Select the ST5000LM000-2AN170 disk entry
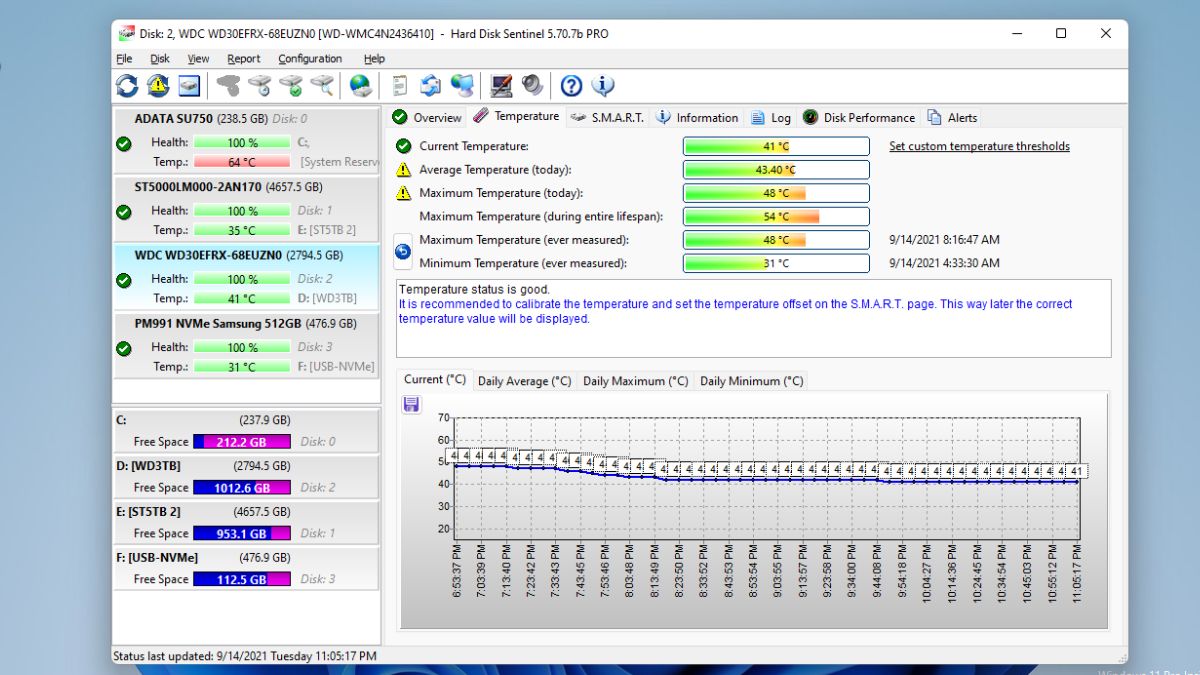 [246, 208]
